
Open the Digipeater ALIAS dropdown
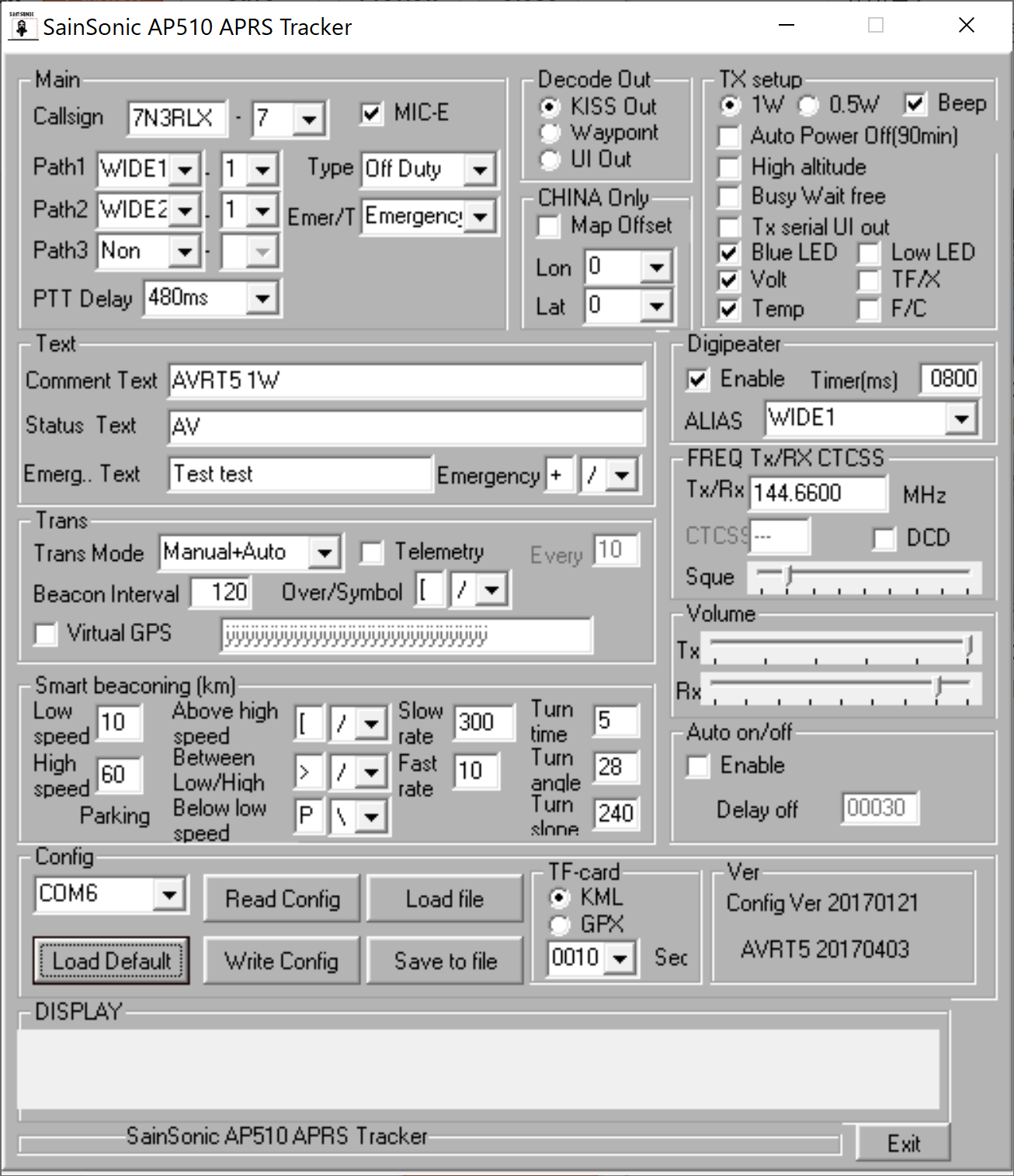point(961,419)
